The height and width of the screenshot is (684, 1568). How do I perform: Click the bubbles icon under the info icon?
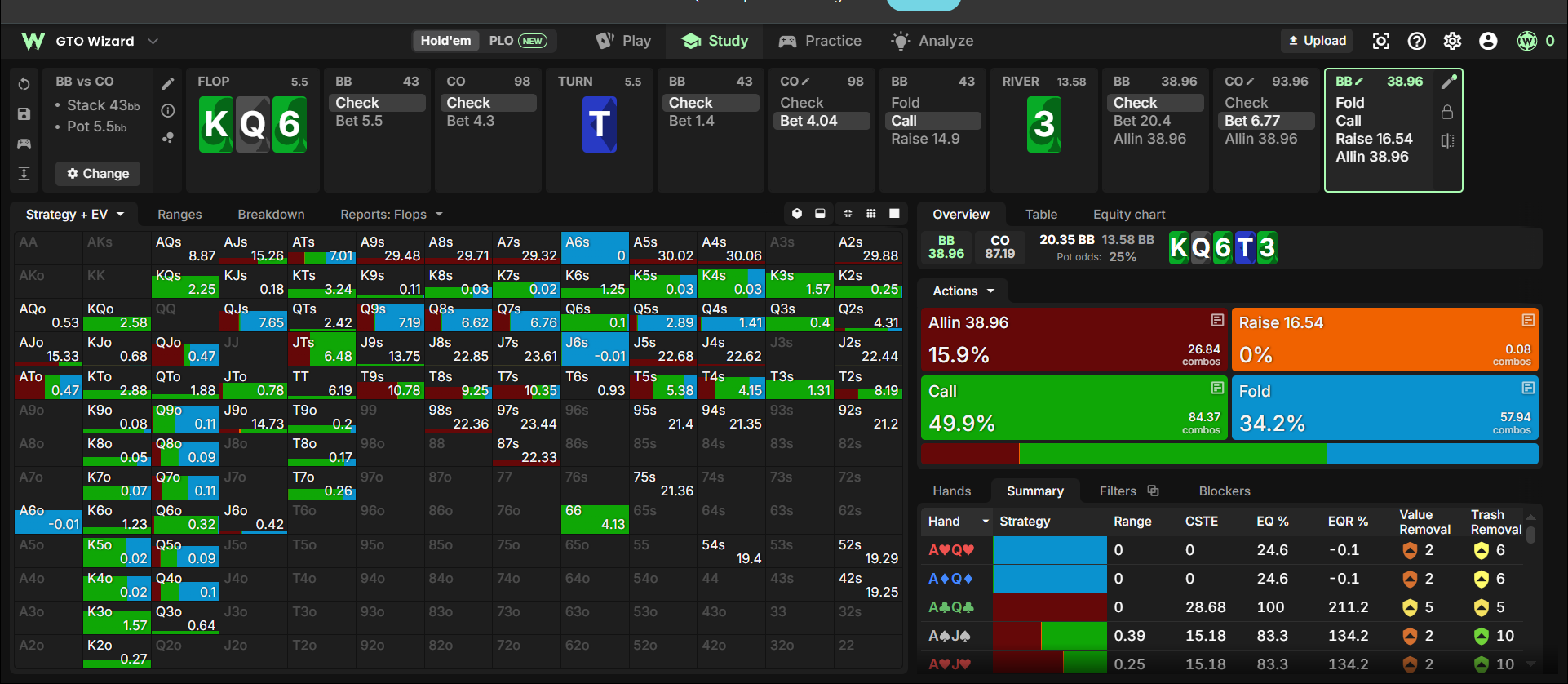pyautogui.click(x=167, y=137)
